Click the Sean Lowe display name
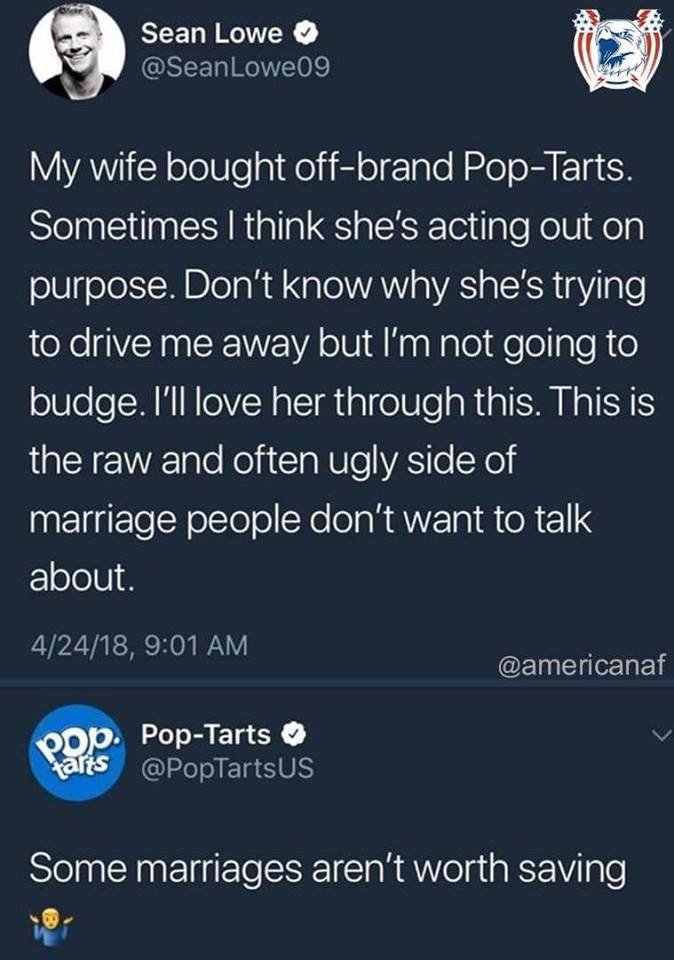 click(x=212, y=33)
